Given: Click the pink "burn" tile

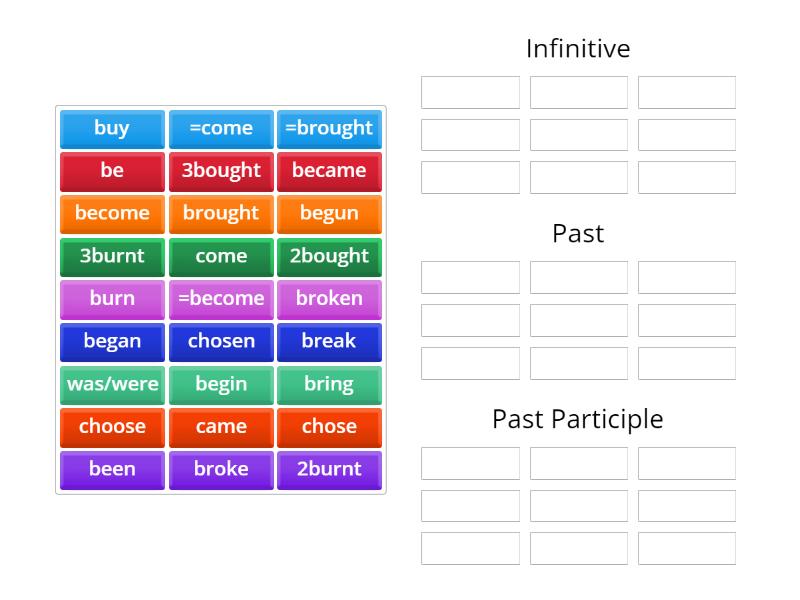Looking at the screenshot, I should click(112, 299).
